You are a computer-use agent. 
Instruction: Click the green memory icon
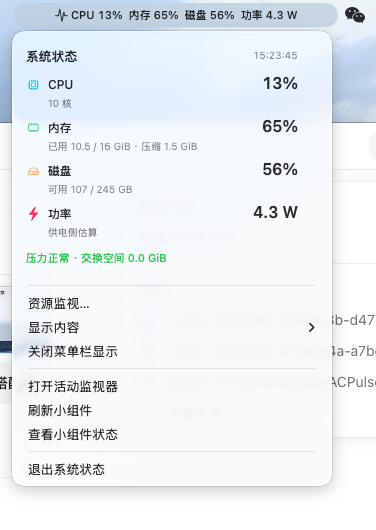coord(33,127)
